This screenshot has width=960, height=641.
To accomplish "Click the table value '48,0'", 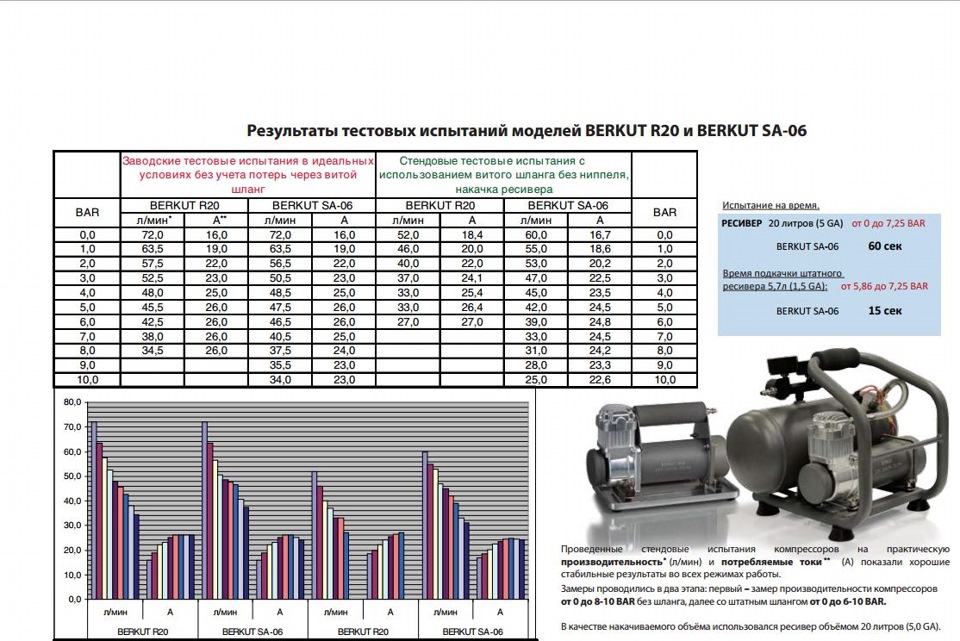I will pyautogui.click(x=152, y=293).
